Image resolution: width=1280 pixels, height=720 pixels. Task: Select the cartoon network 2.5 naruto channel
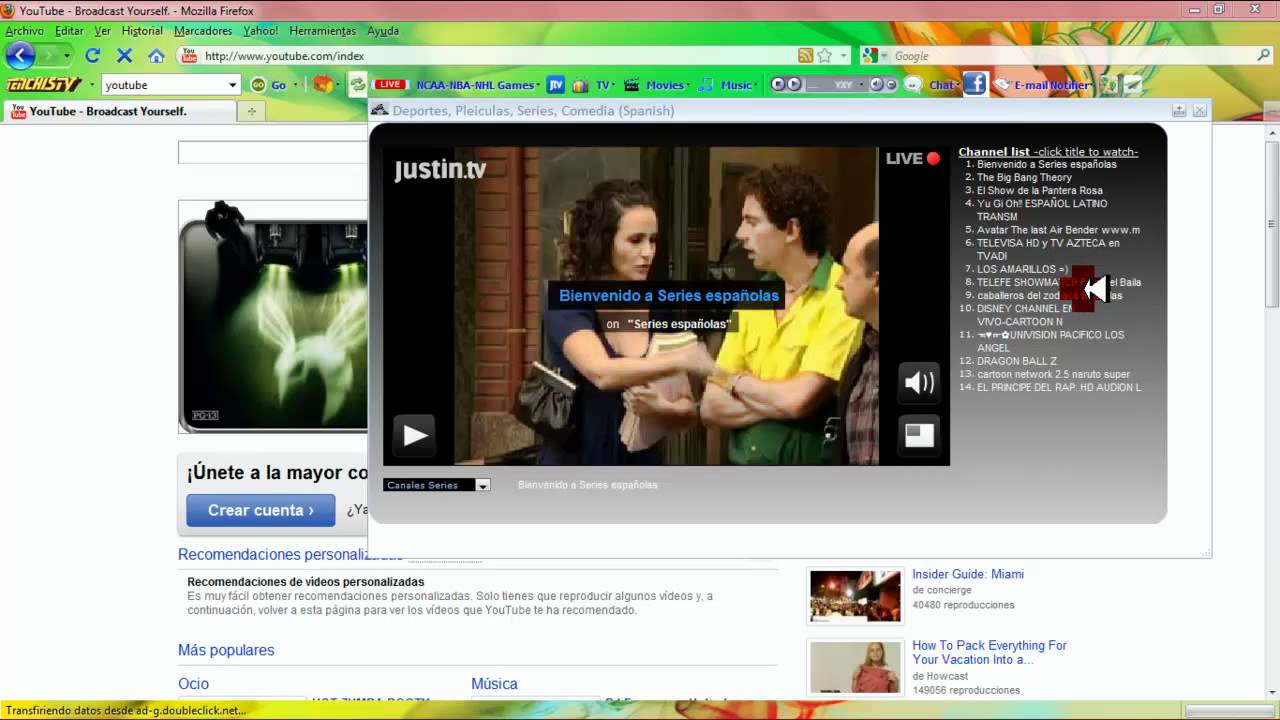click(1053, 374)
